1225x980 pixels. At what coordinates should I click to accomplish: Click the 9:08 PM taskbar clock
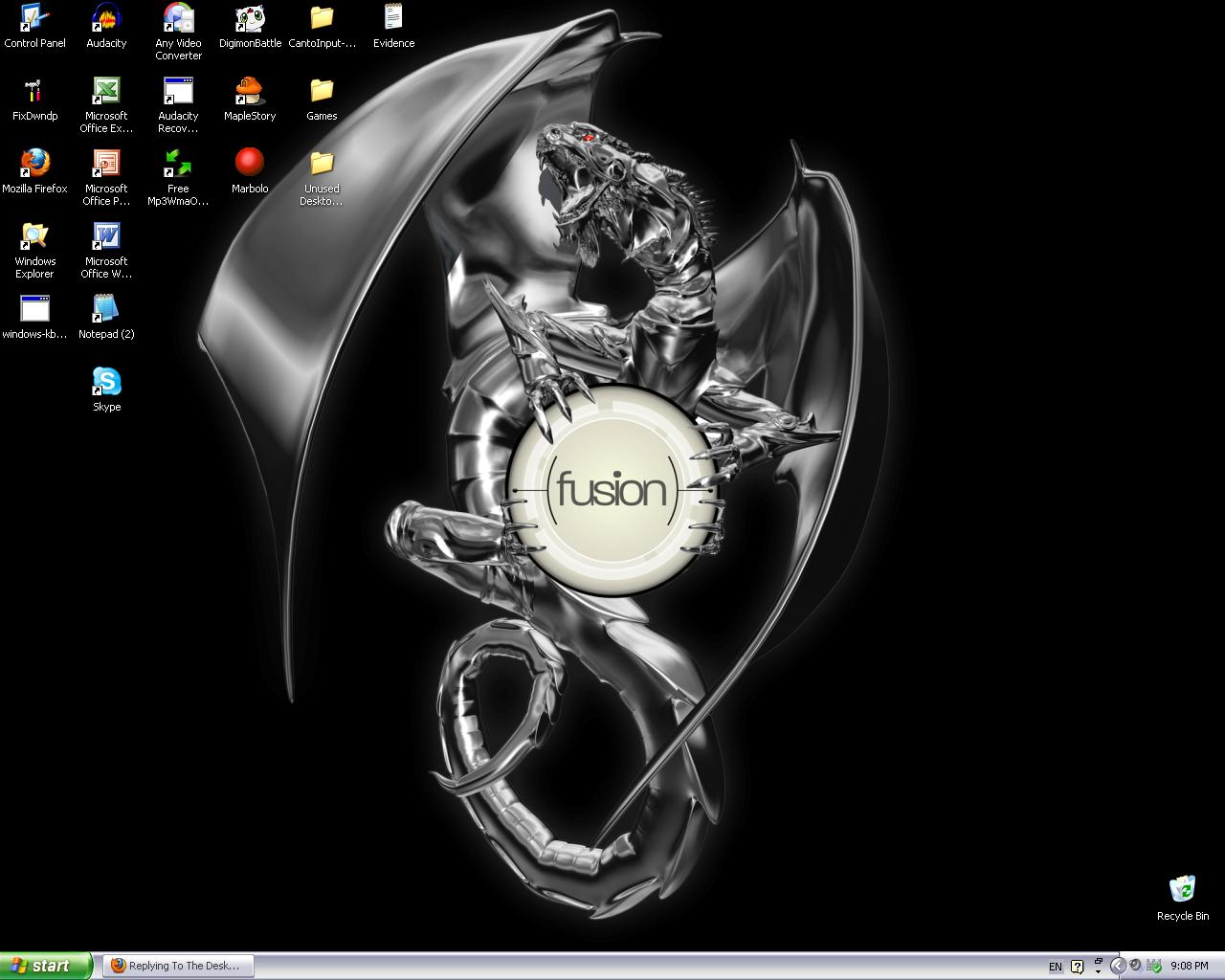point(1189,967)
